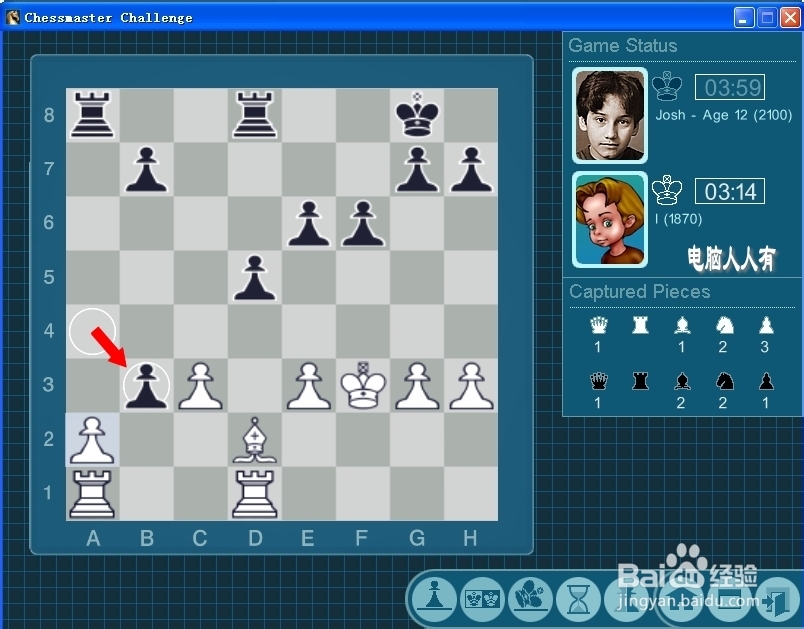804x629 pixels.
Task: Click Josh's portrait photo
Action: (610, 115)
